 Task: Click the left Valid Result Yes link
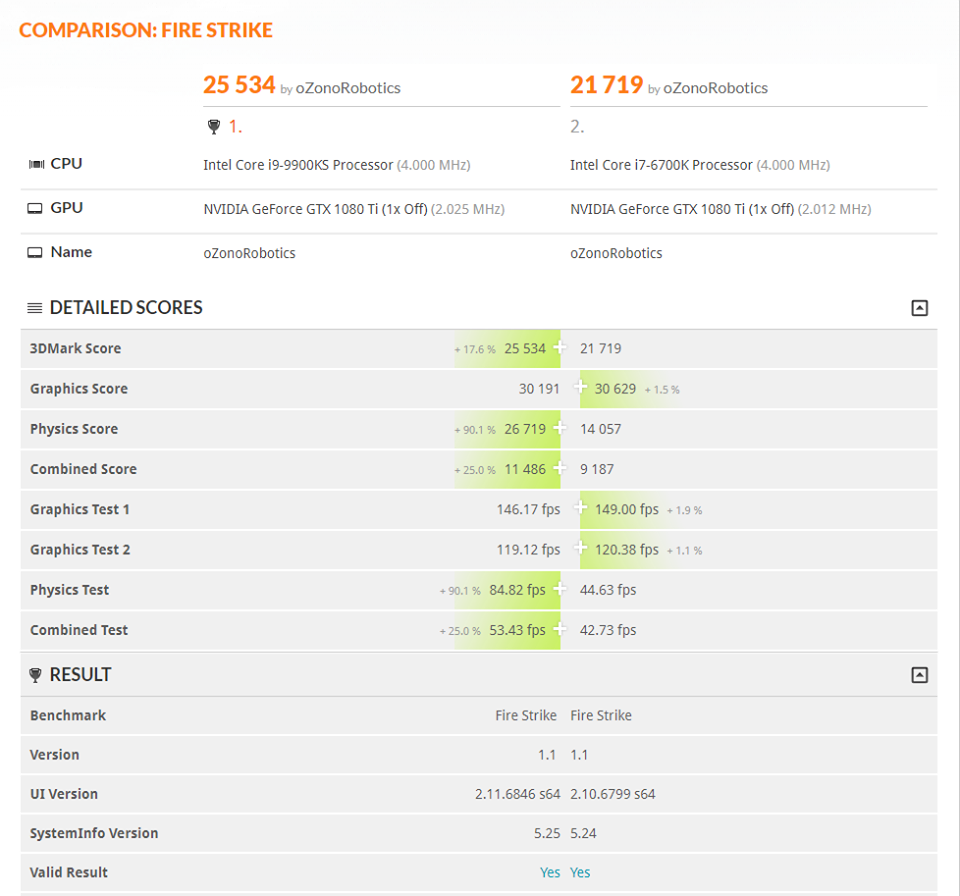550,872
